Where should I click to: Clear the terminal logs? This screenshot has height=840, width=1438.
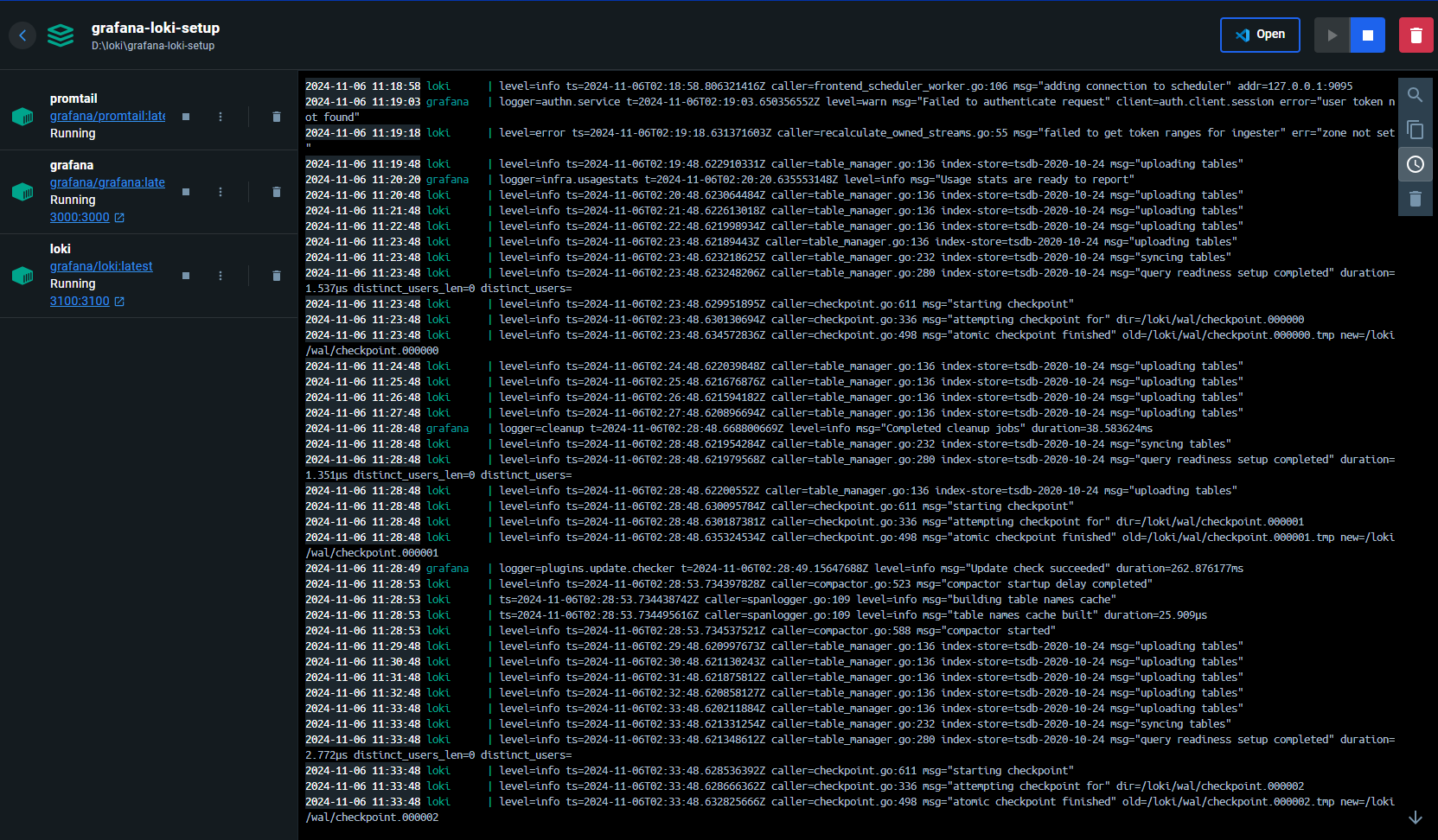coord(1416,199)
